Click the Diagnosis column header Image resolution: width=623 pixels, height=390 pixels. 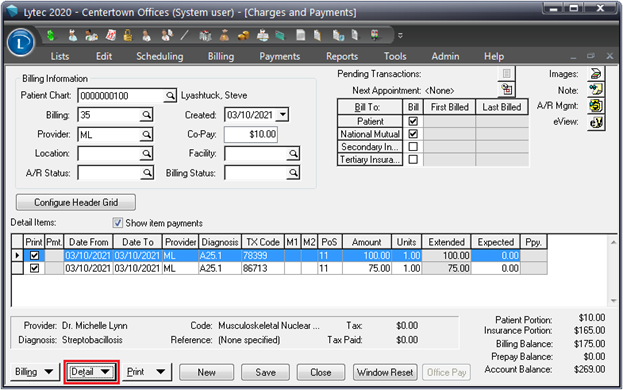tap(220, 242)
